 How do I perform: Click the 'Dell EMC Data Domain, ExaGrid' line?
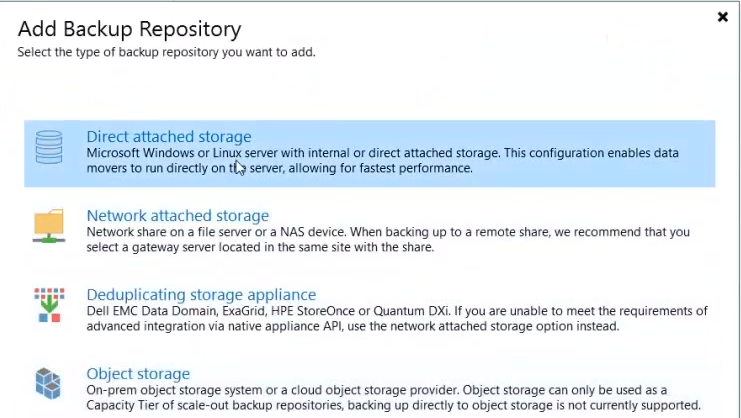397,311
